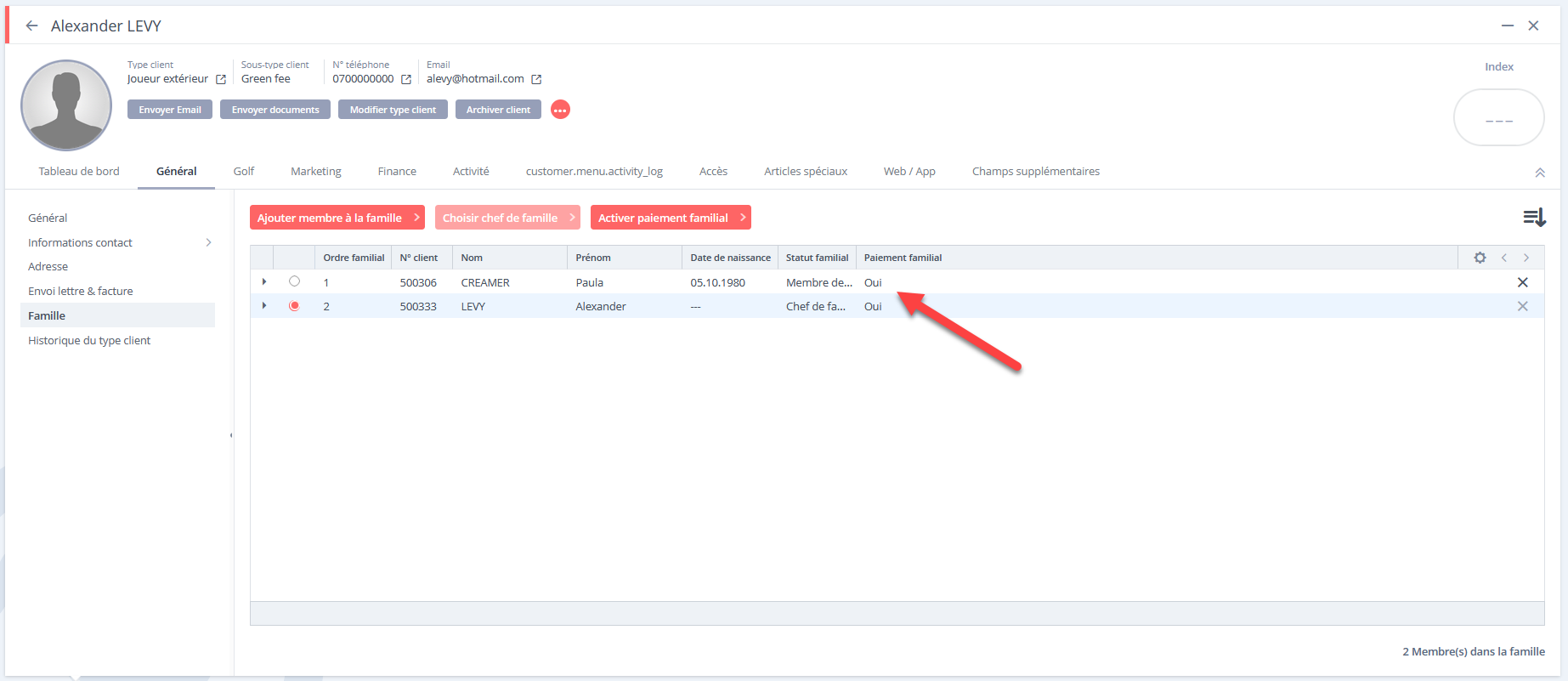Expand the CREAMER row details
This screenshot has height=681, width=1568.
pyautogui.click(x=264, y=281)
